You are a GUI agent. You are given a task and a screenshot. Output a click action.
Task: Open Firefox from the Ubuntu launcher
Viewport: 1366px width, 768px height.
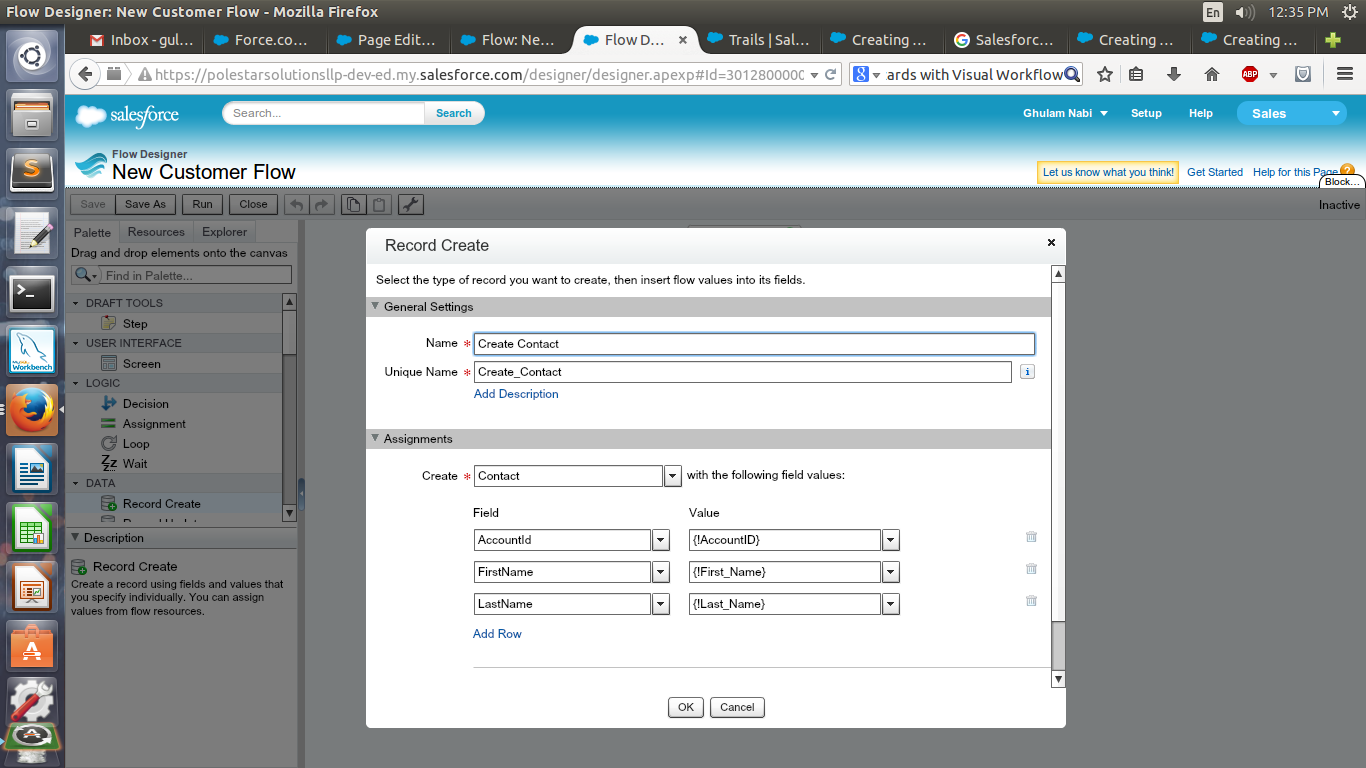(x=31, y=410)
